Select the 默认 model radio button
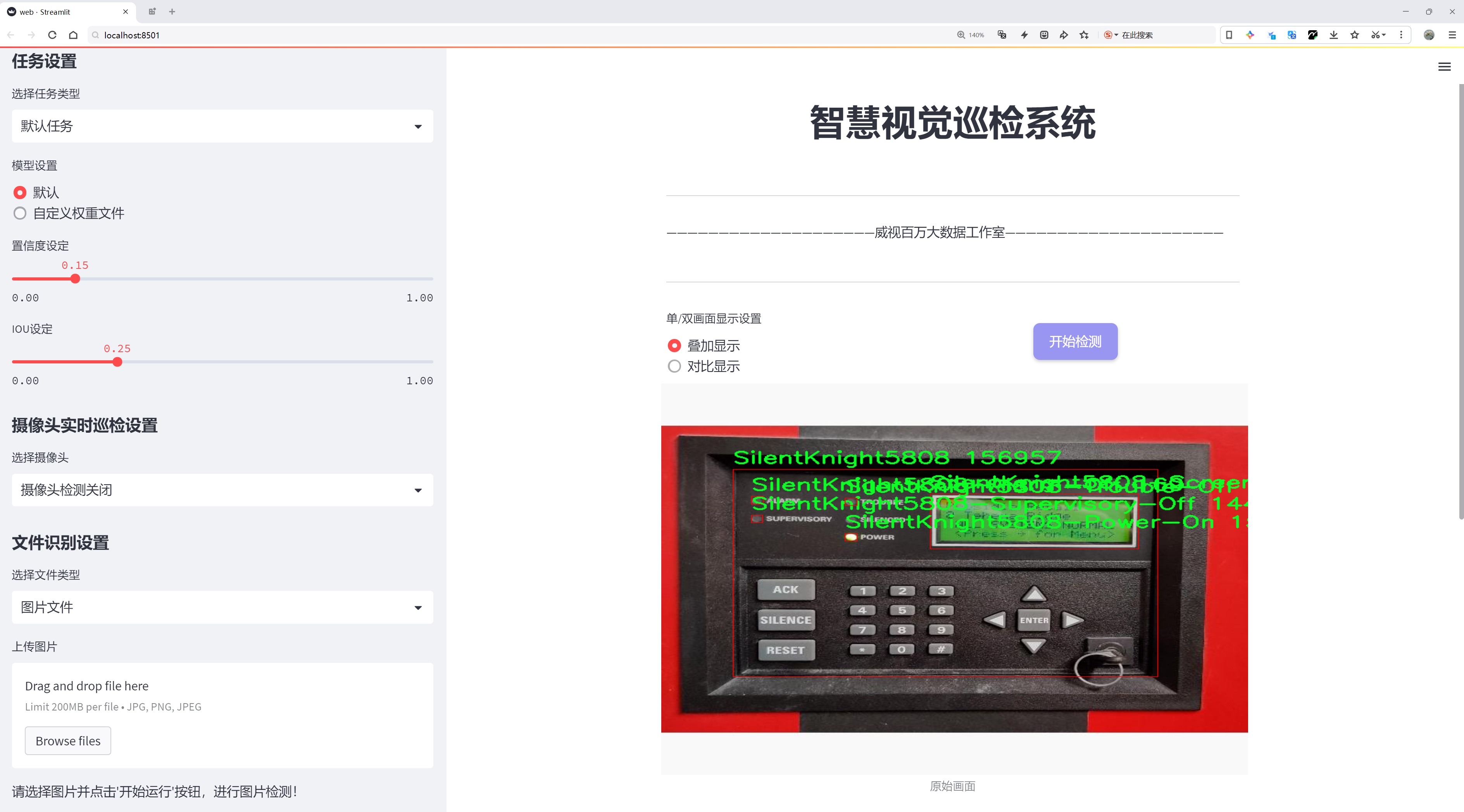 [x=20, y=193]
